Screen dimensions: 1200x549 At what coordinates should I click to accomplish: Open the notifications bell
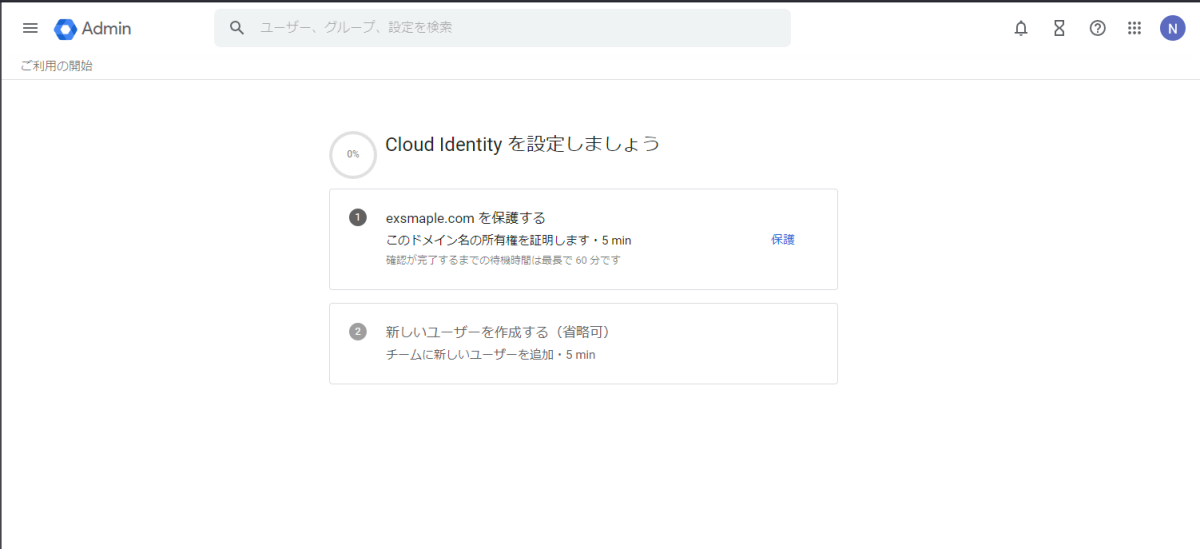1021,28
